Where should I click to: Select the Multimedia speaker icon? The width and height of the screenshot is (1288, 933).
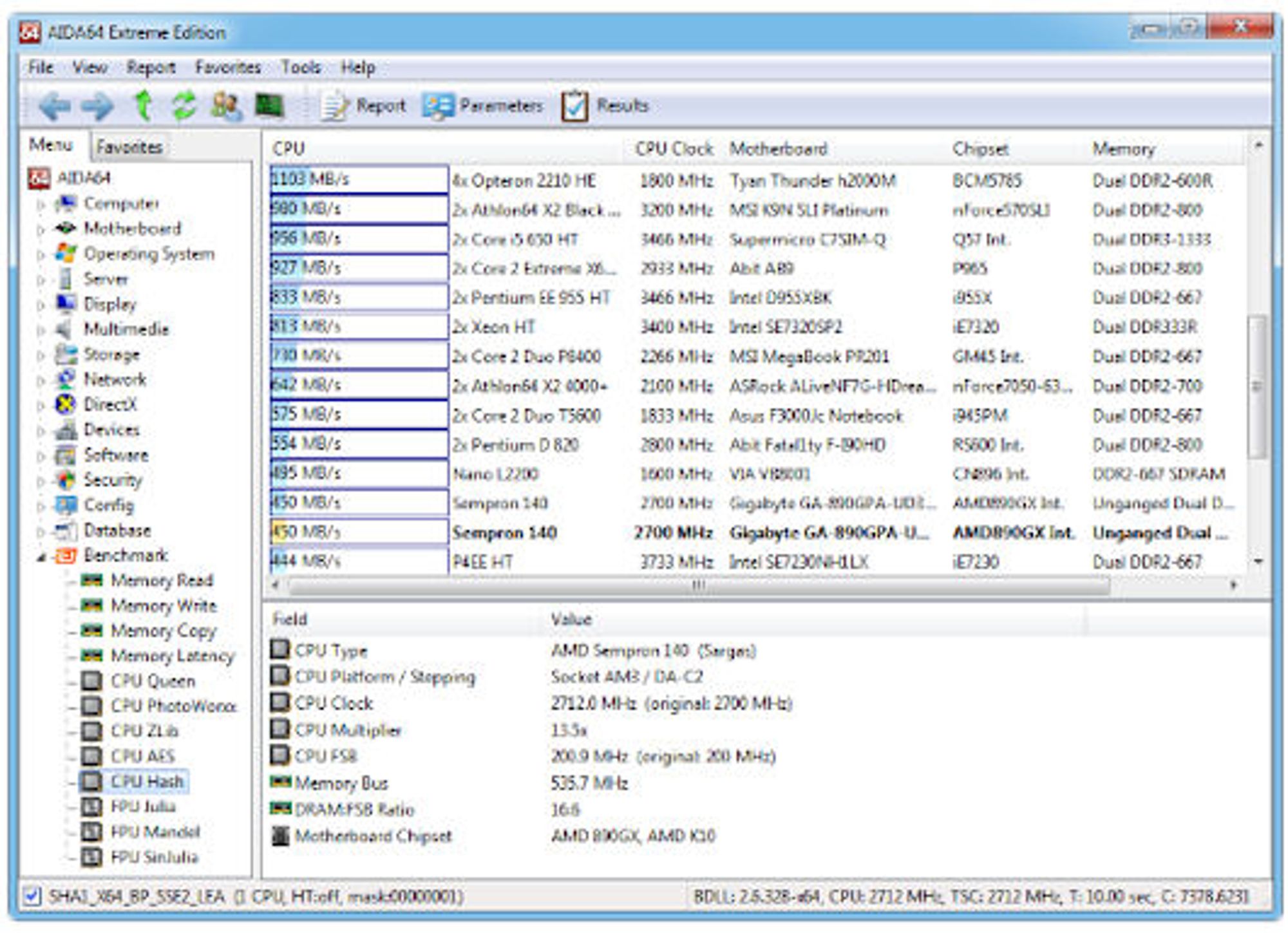click(64, 329)
